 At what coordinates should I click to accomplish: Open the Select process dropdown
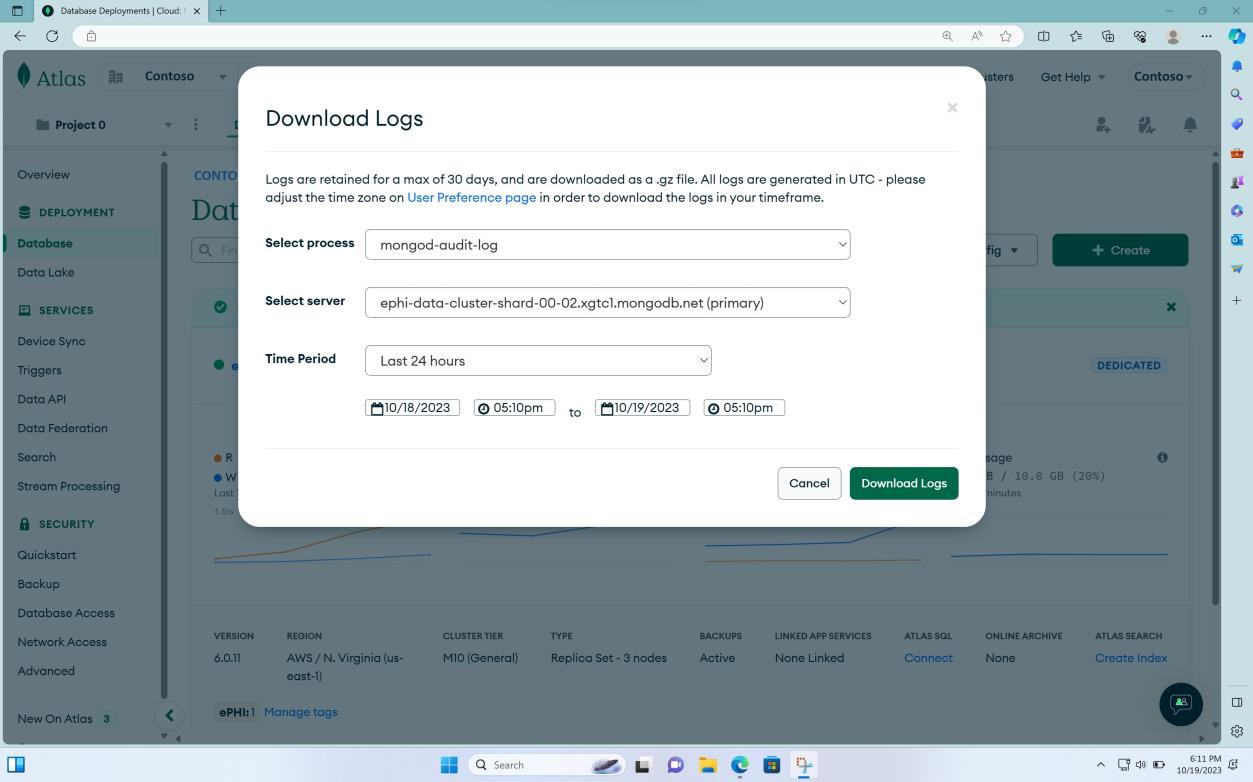click(x=607, y=244)
